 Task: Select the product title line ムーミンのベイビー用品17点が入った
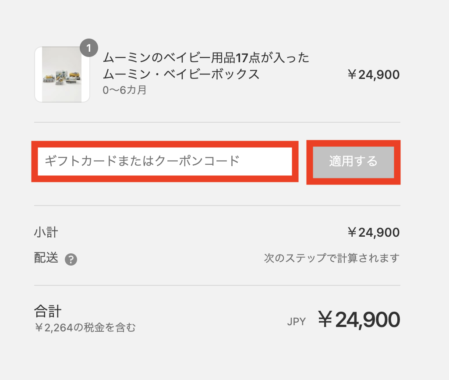pos(206,58)
